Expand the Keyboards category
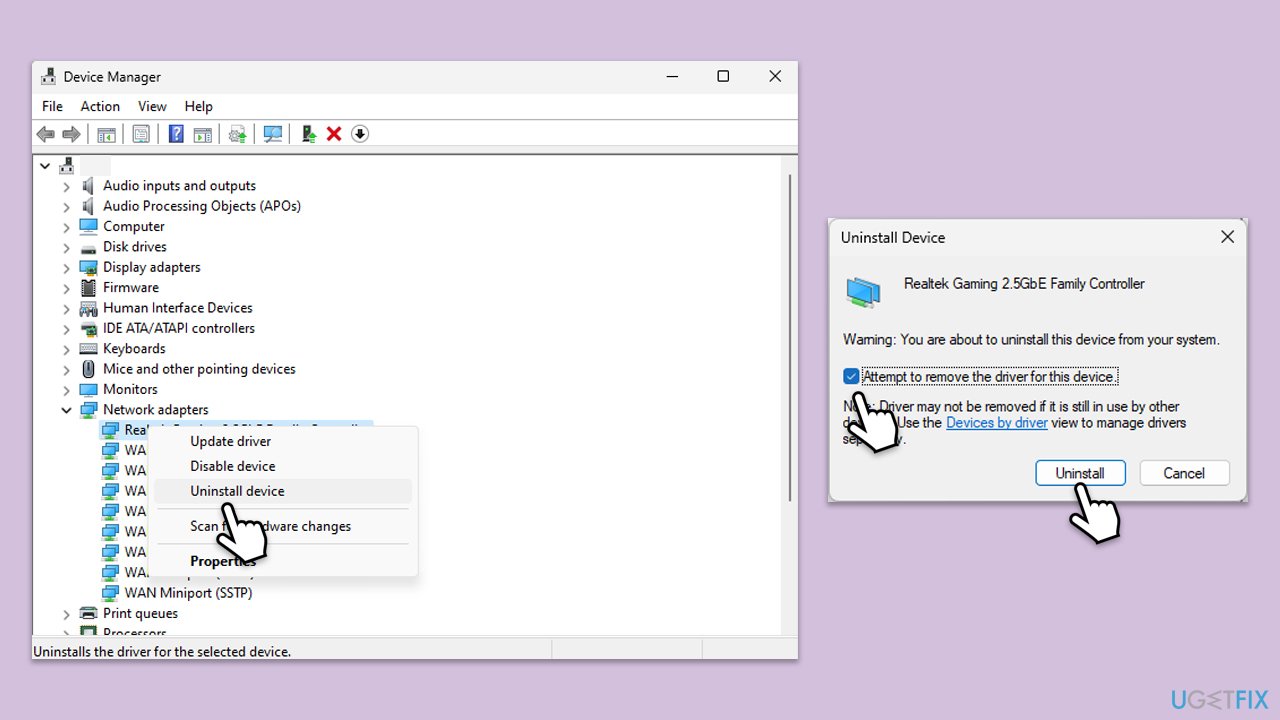Viewport: 1280px width, 720px height. [66, 349]
